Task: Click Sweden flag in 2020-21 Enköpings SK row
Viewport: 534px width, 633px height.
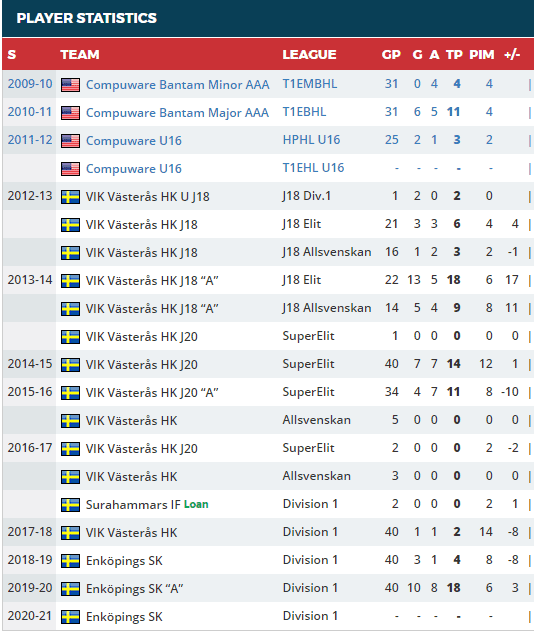Action: (70, 617)
